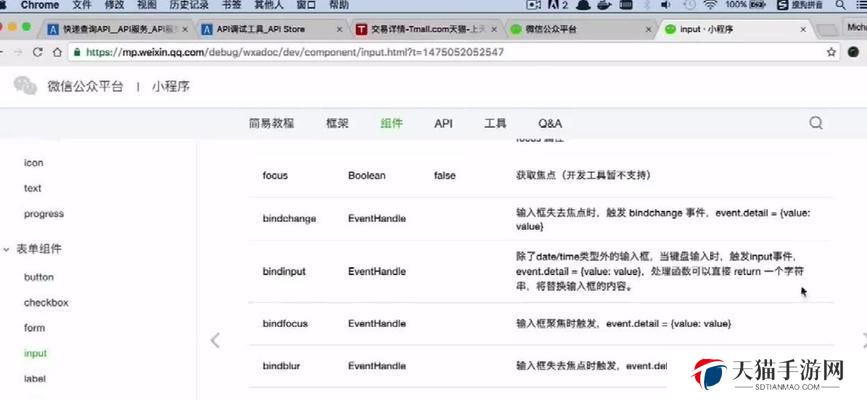Click the 小程序 link in the page header

(x=170, y=87)
